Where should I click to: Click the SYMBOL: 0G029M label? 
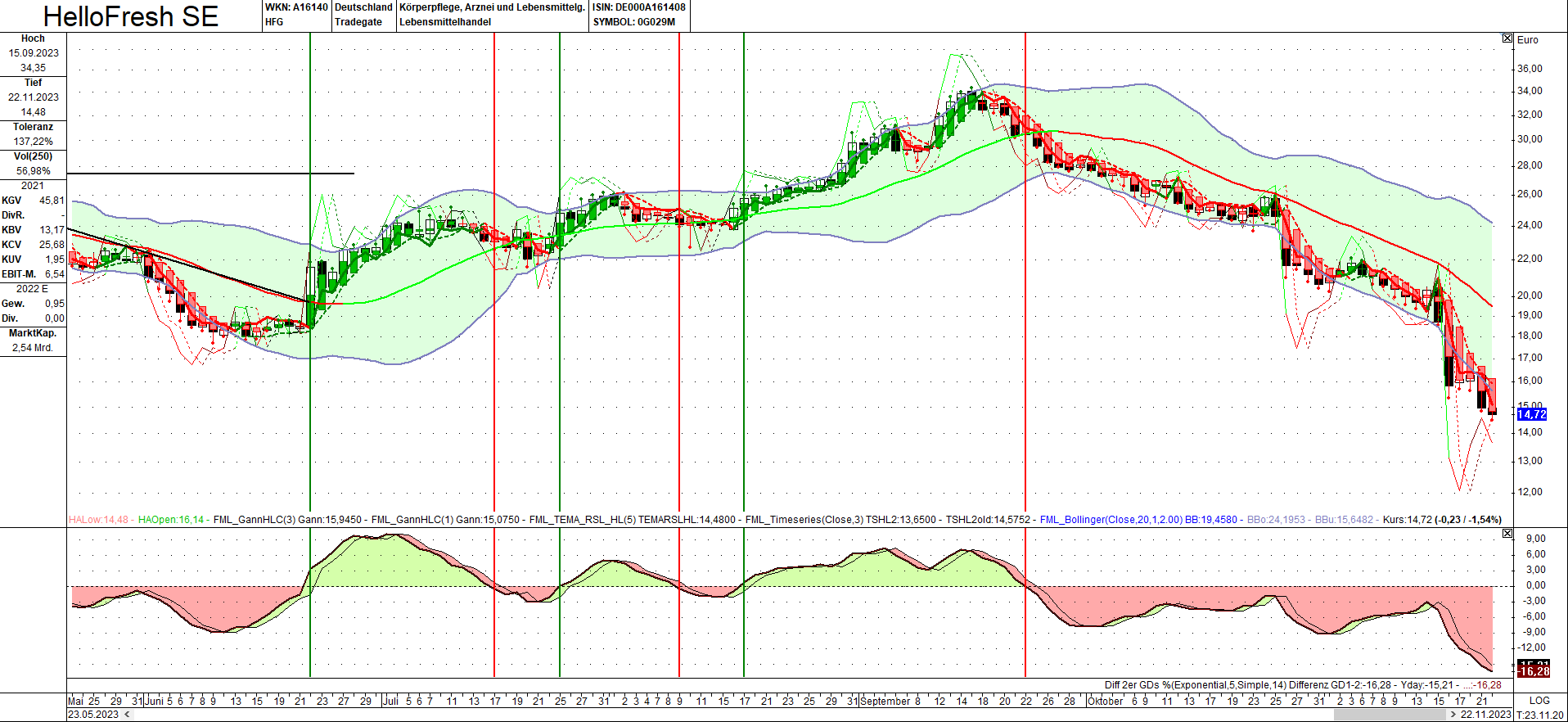pyautogui.click(x=634, y=22)
